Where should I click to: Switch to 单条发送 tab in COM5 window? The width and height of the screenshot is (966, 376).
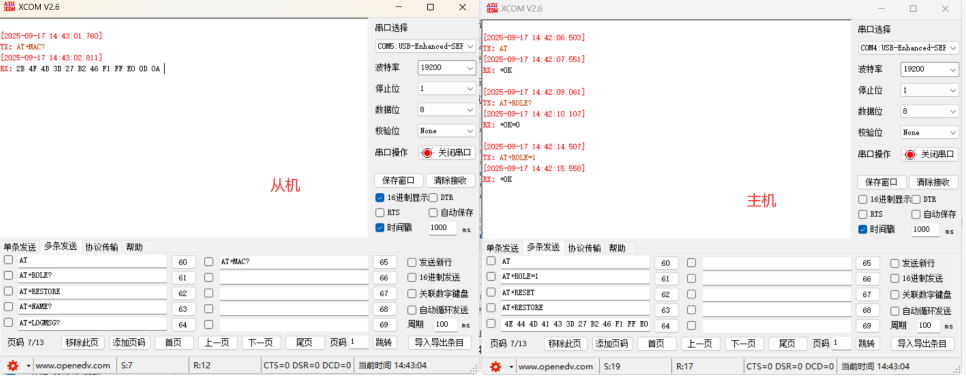tap(20, 247)
